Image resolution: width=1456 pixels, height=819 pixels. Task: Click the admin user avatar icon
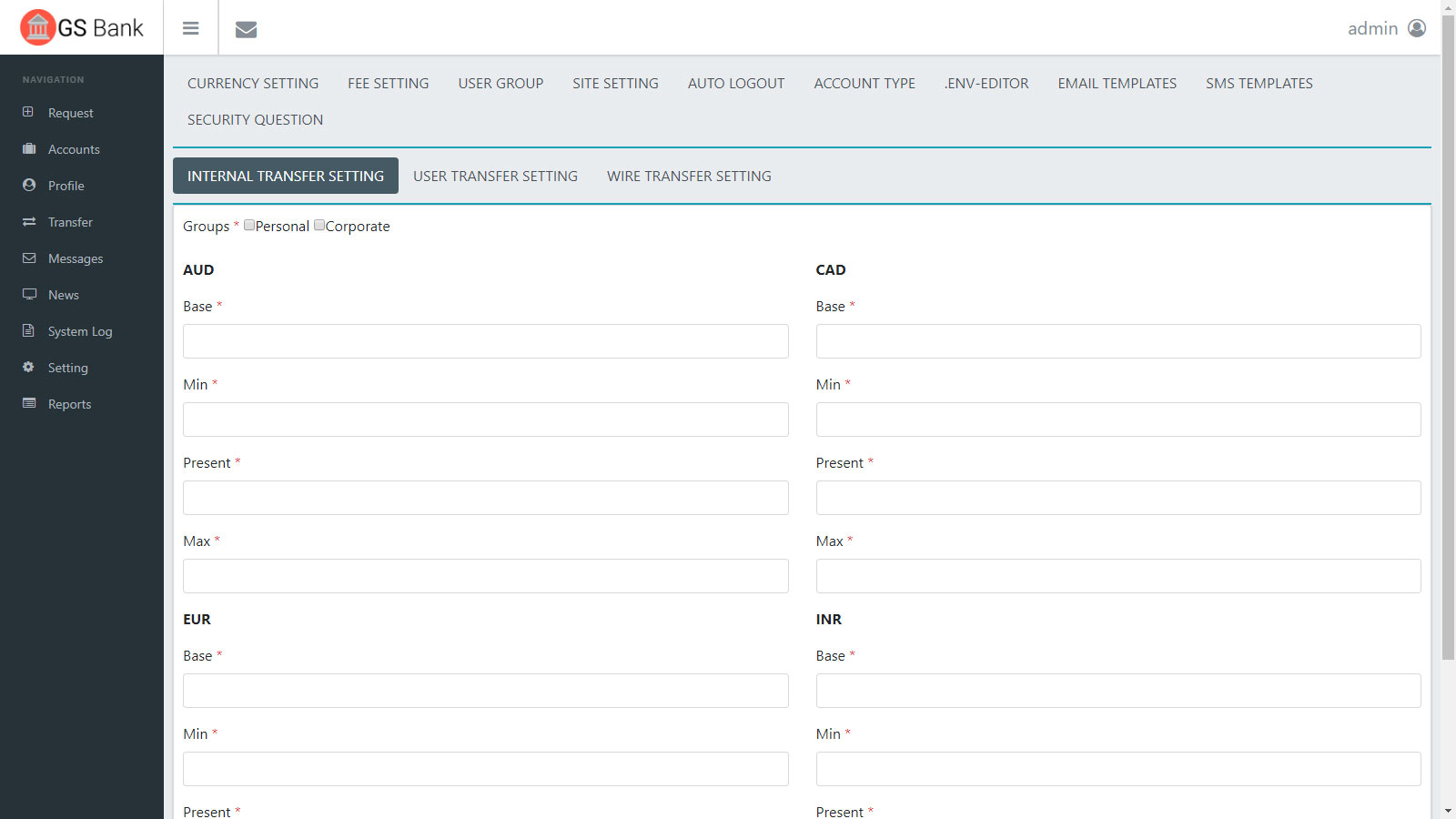[x=1417, y=28]
